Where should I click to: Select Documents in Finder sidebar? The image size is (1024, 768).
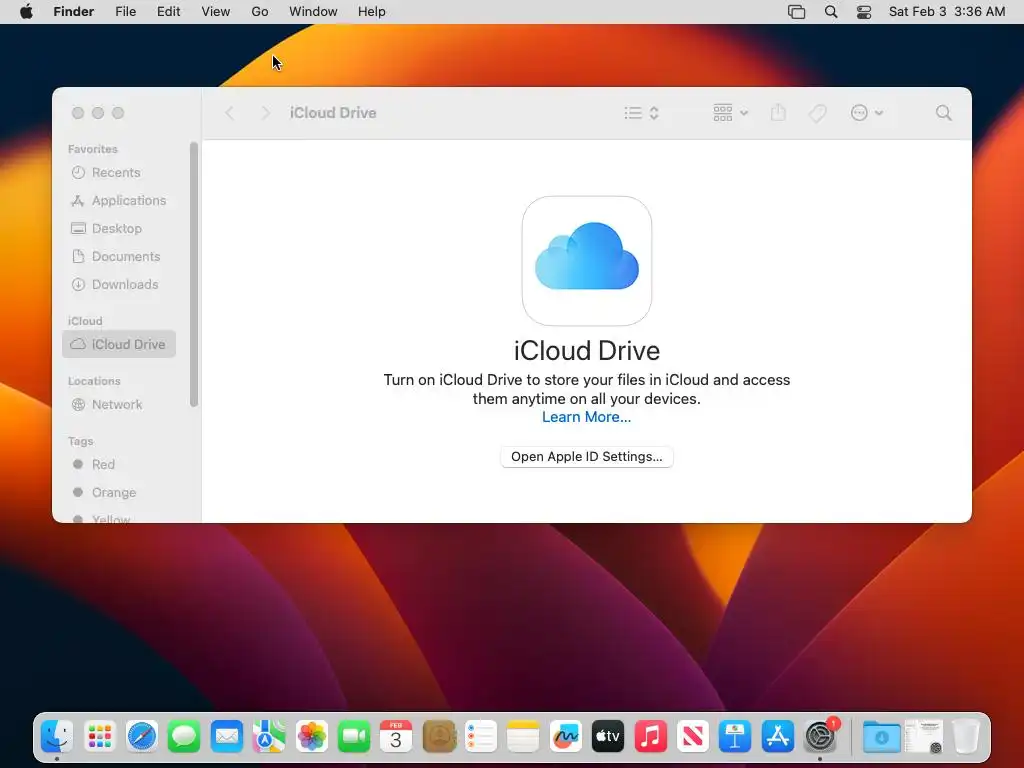coord(119,257)
